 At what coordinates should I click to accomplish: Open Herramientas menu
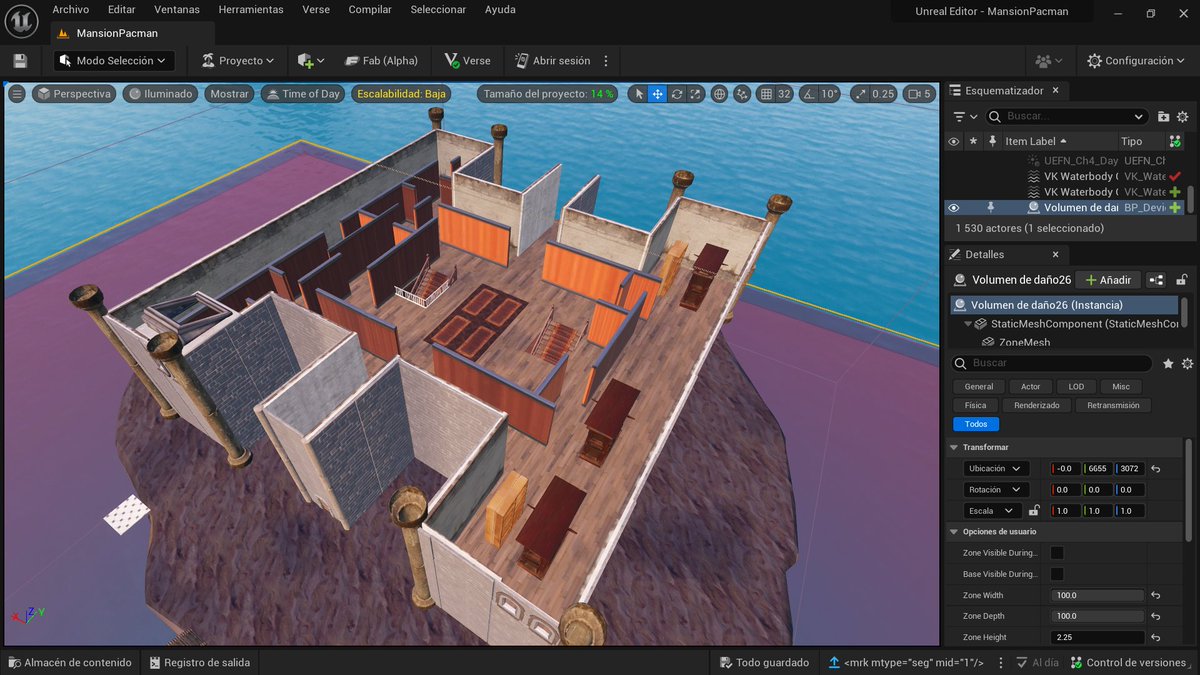tap(251, 9)
